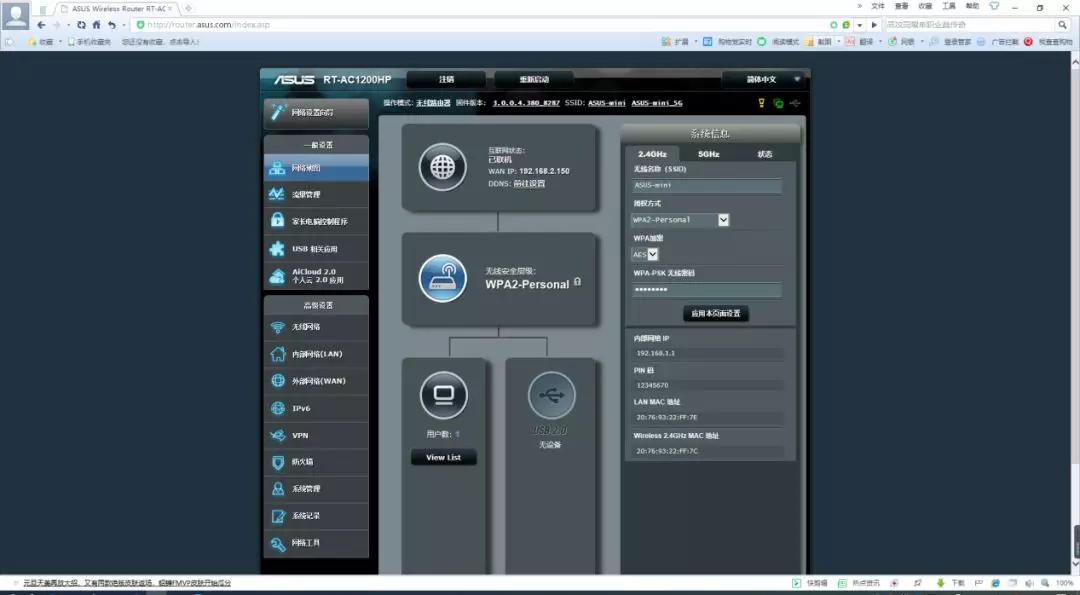Switch to 5GHz tab in System Info
This screenshot has width=1080, height=595.
709,154
